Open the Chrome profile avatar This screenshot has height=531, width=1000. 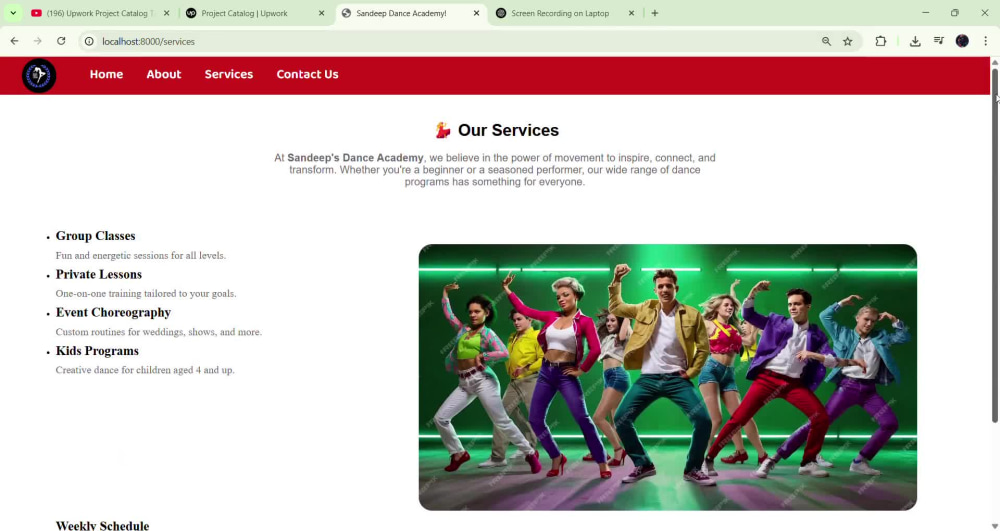point(962,41)
